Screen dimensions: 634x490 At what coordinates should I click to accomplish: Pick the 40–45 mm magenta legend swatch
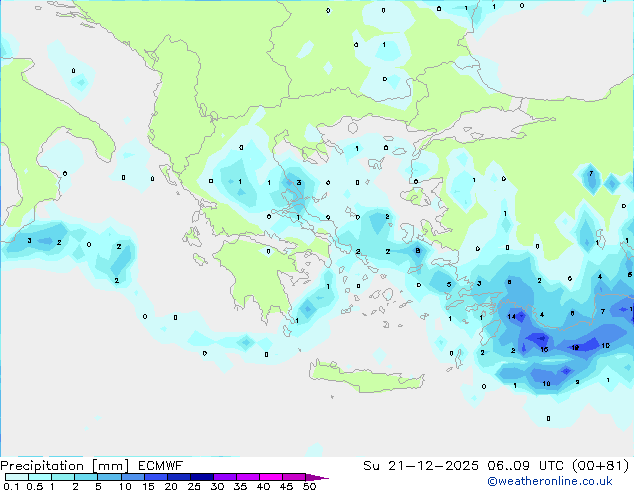click(x=271, y=477)
